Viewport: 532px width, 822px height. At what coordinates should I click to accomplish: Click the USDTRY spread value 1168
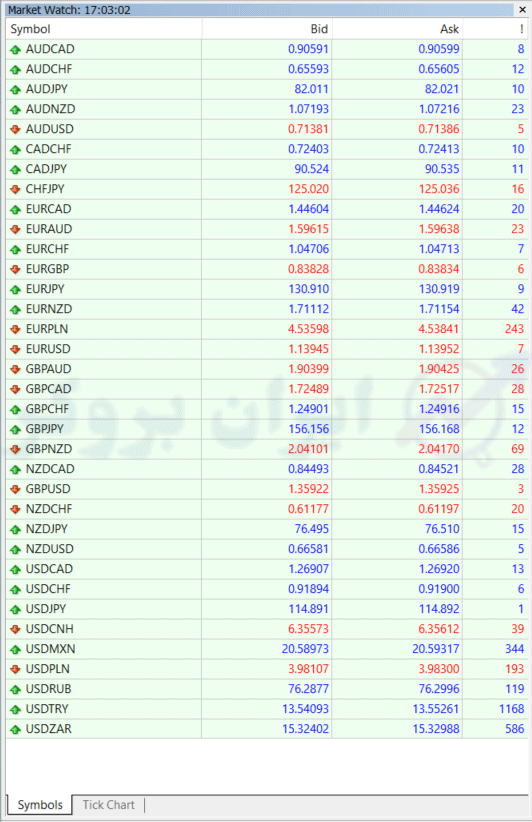(x=512, y=709)
